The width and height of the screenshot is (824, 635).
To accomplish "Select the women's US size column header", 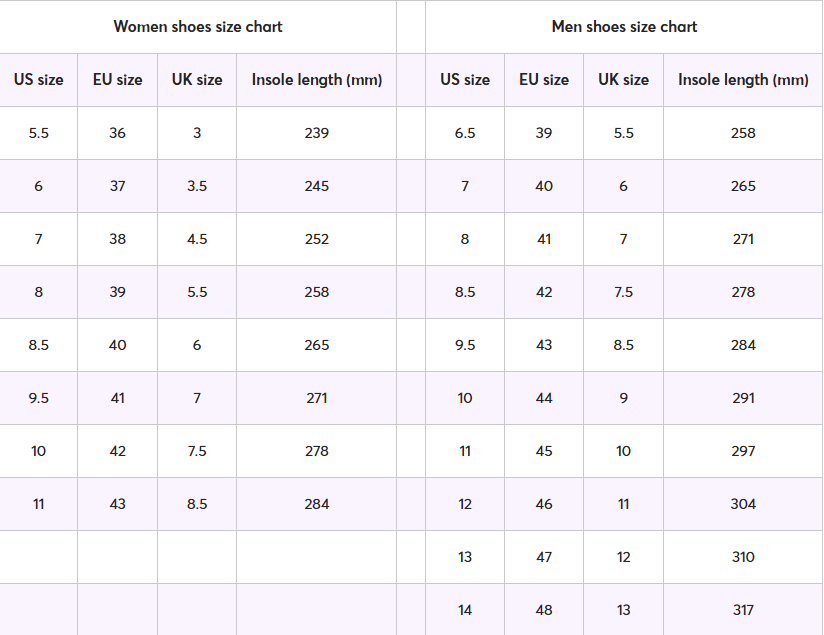I will click(x=38, y=80).
